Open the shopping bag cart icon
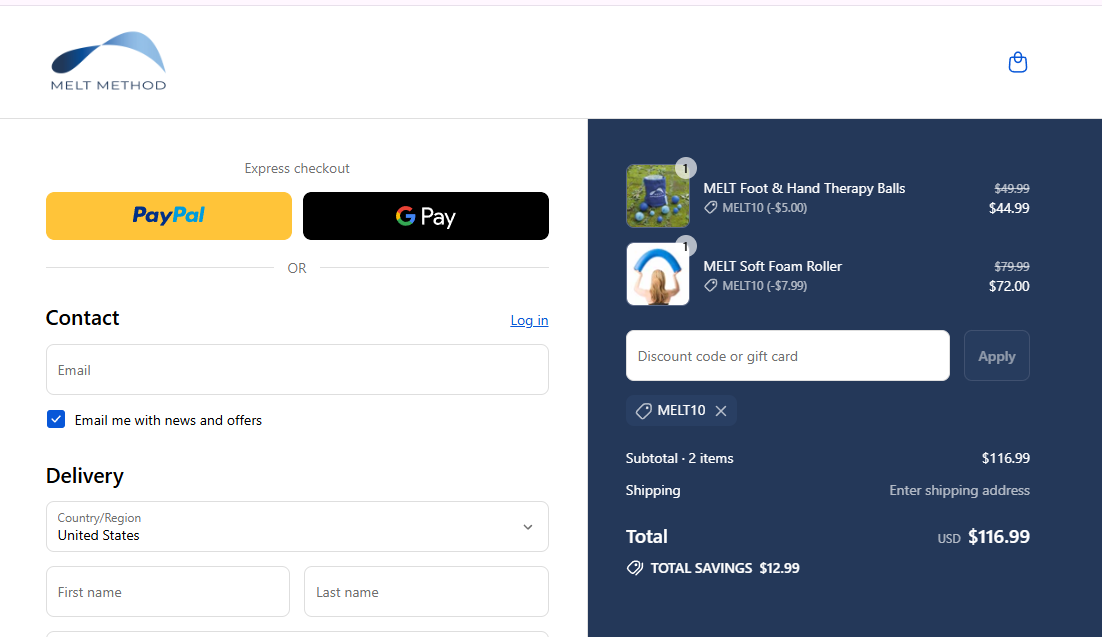 tap(1017, 63)
